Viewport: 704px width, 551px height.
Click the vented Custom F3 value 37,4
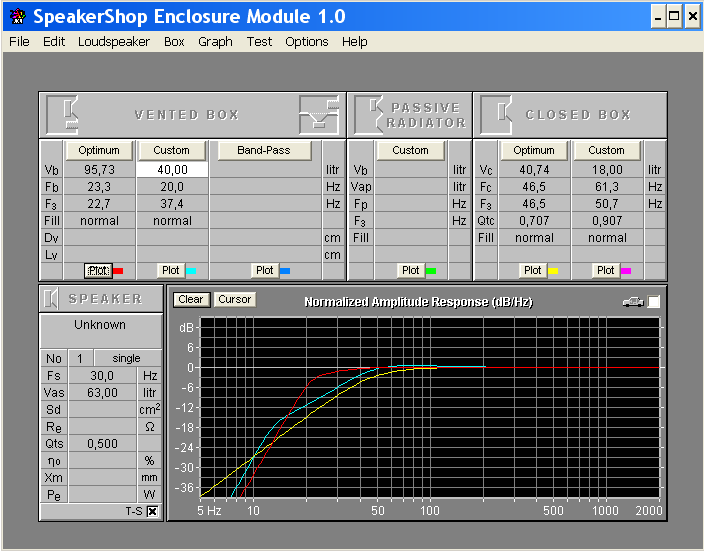[172, 204]
